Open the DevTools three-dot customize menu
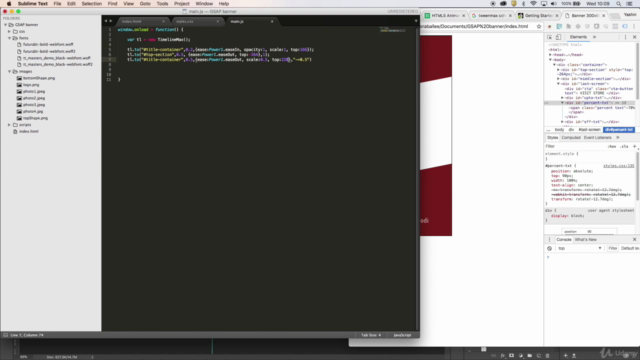 click(x=625, y=37)
